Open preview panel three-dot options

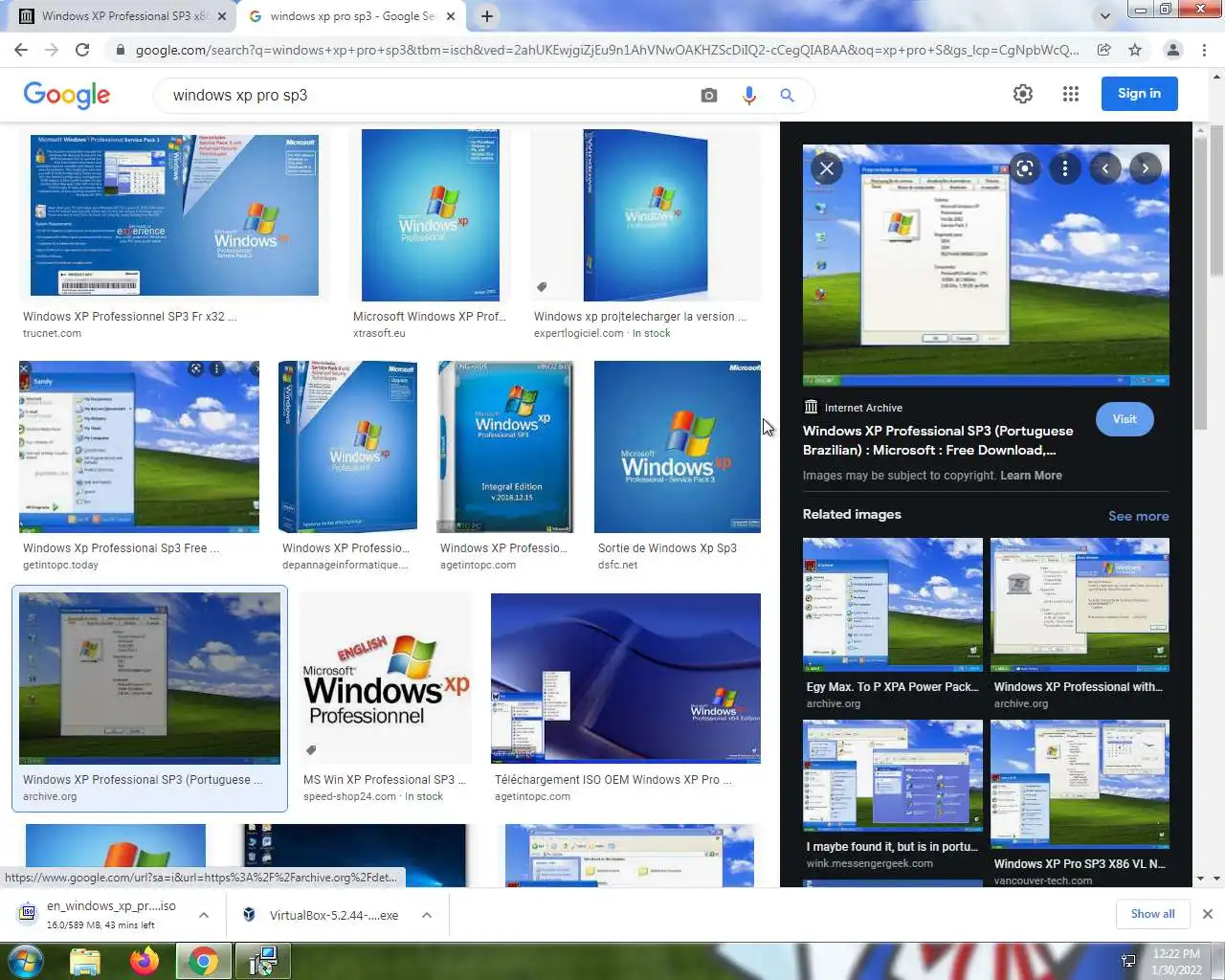point(1065,169)
